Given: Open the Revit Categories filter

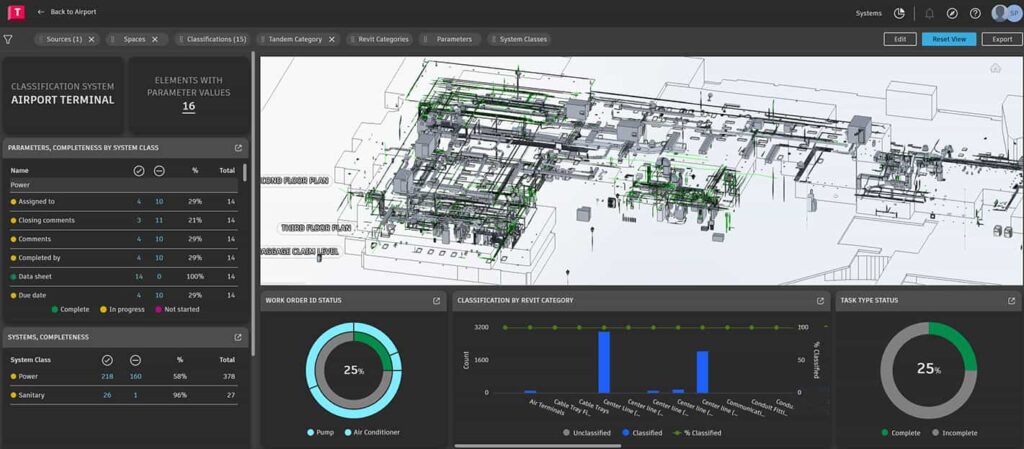Looking at the screenshot, I should pyautogui.click(x=380, y=39).
